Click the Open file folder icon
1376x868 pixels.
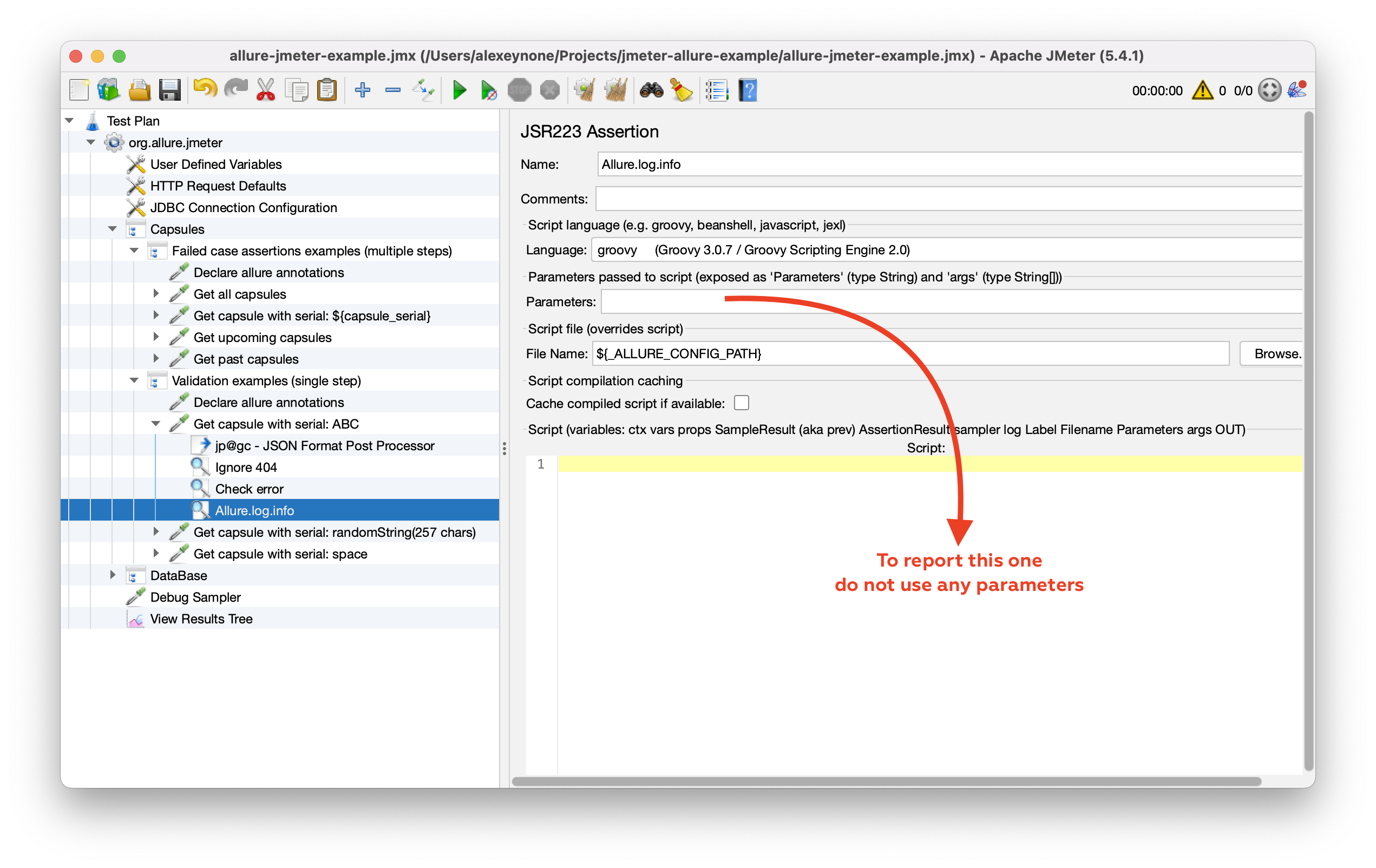coord(139,90)
